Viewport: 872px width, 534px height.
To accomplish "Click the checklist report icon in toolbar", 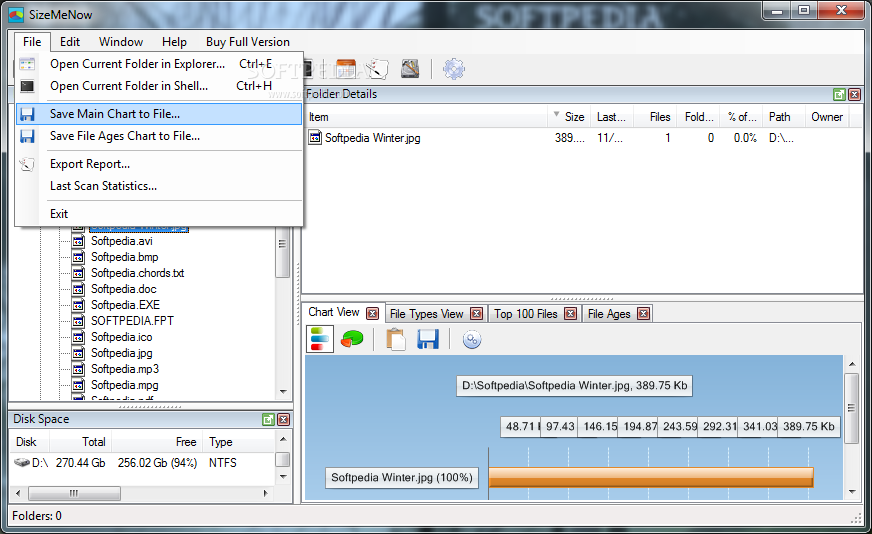I will pos(378,69).
